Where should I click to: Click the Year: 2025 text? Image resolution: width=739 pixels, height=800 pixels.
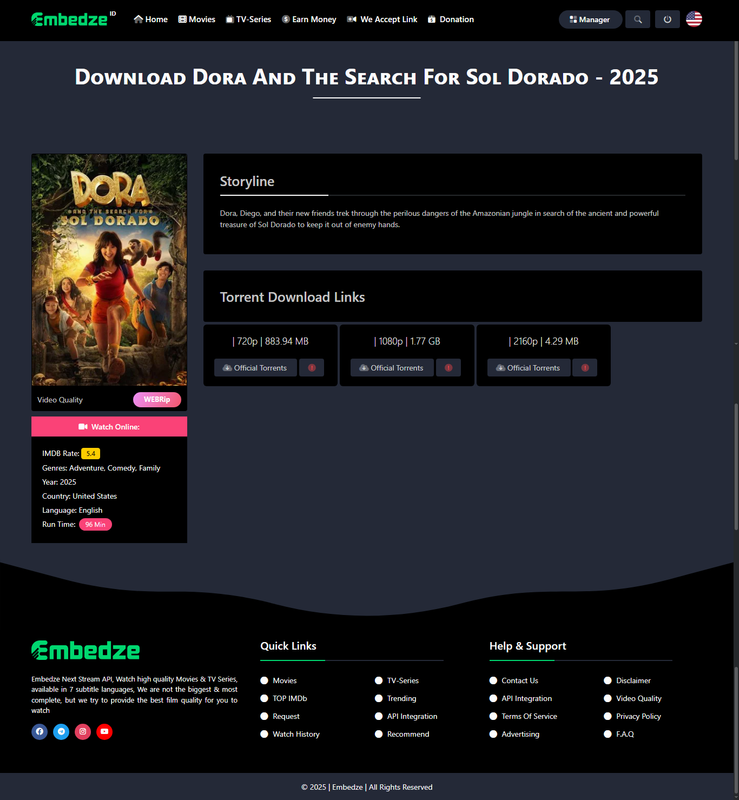pyautogui.click(x=59, y=482)
